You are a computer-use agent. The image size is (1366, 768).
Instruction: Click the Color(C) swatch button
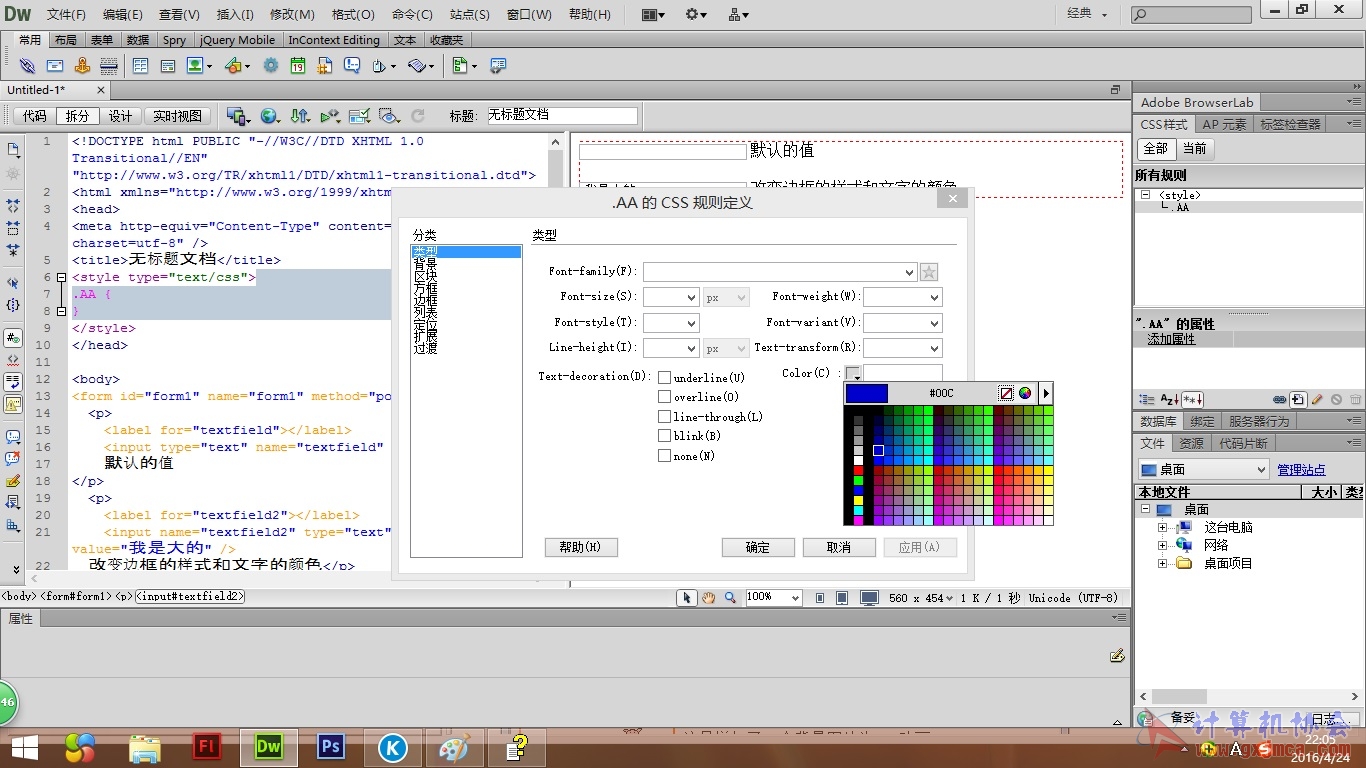[x=853, y=374]
